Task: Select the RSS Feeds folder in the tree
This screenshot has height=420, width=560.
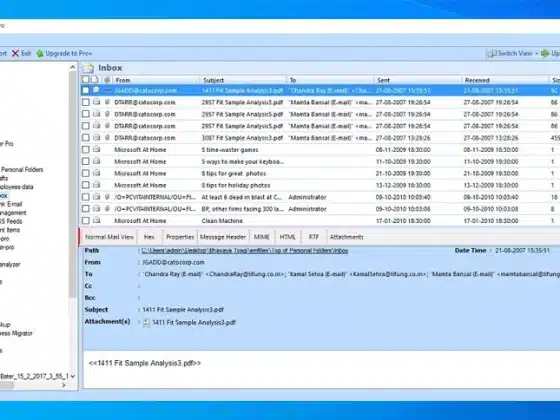Action: (11, 221)
